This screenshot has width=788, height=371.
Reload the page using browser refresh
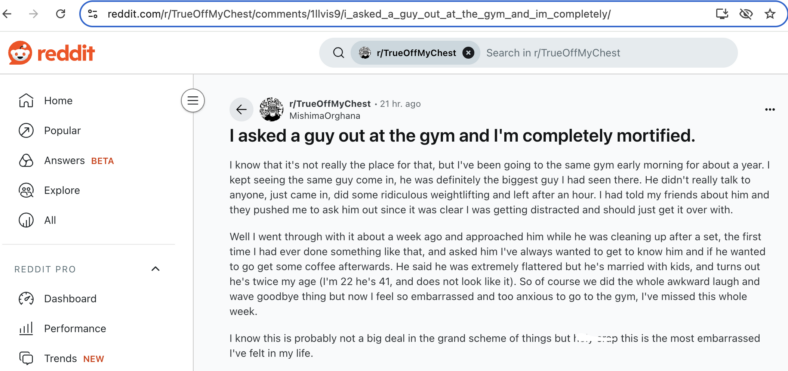pyautogui.click(x=61, y=14)
